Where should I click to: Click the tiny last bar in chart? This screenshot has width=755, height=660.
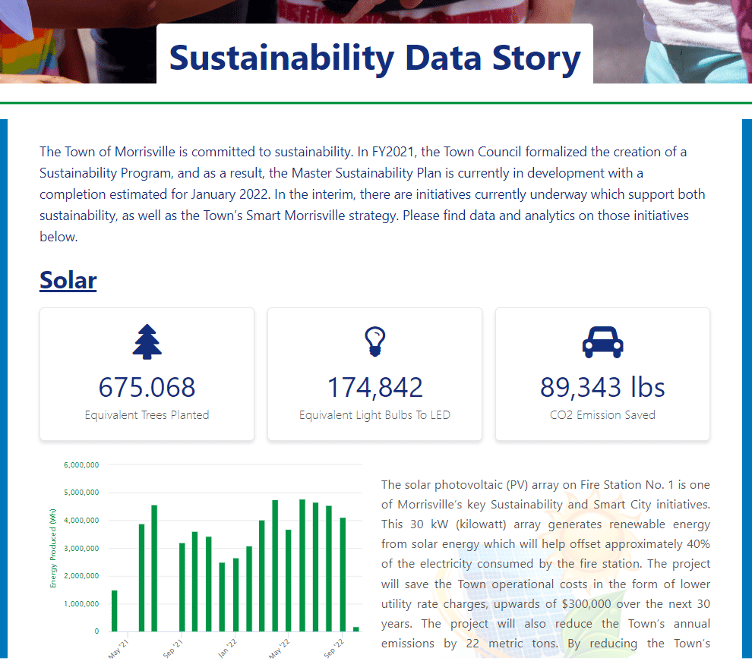356,629
